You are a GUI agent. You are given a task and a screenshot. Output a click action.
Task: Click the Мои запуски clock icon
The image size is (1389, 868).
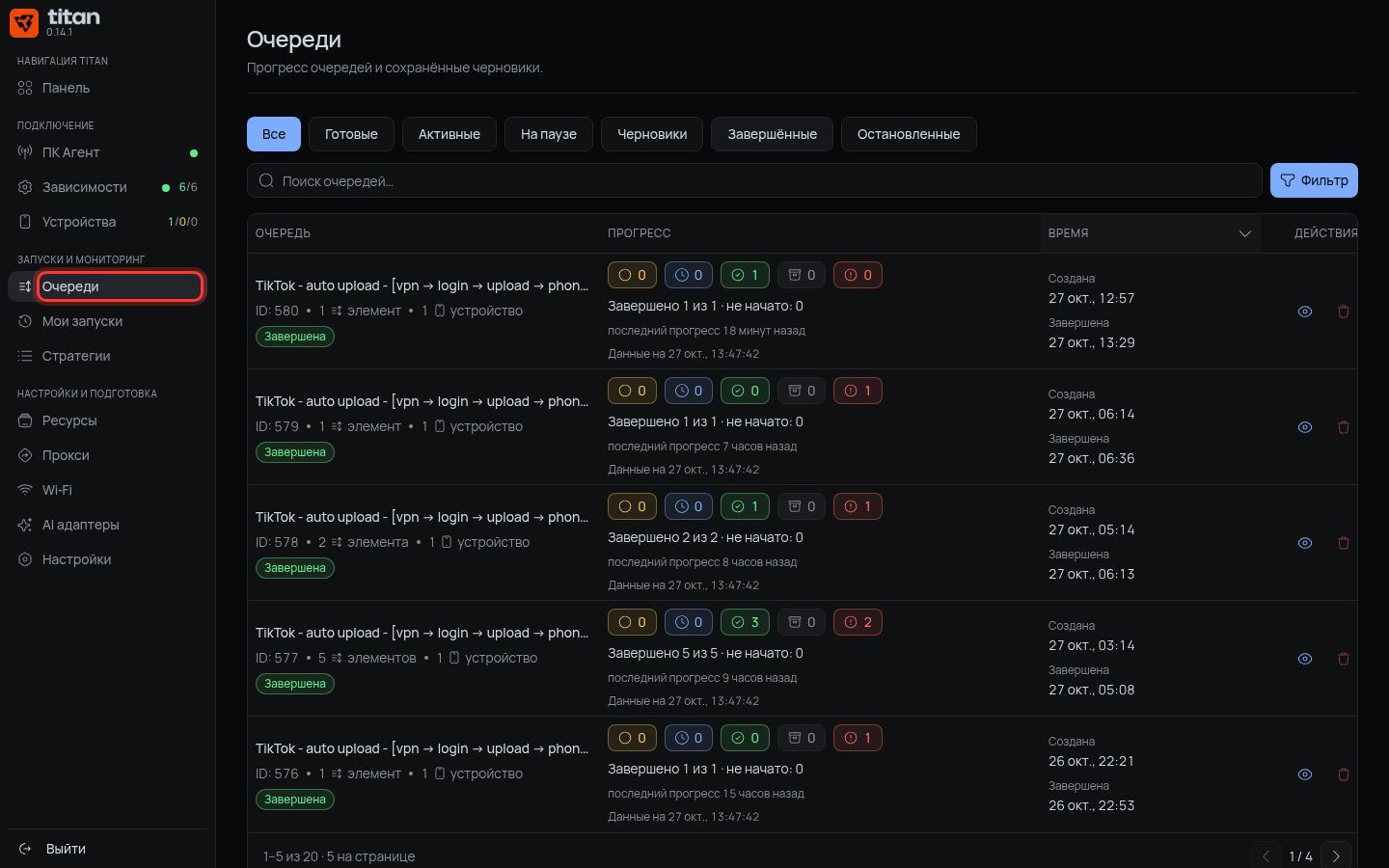pyautogui.click(x=25, y=321)
